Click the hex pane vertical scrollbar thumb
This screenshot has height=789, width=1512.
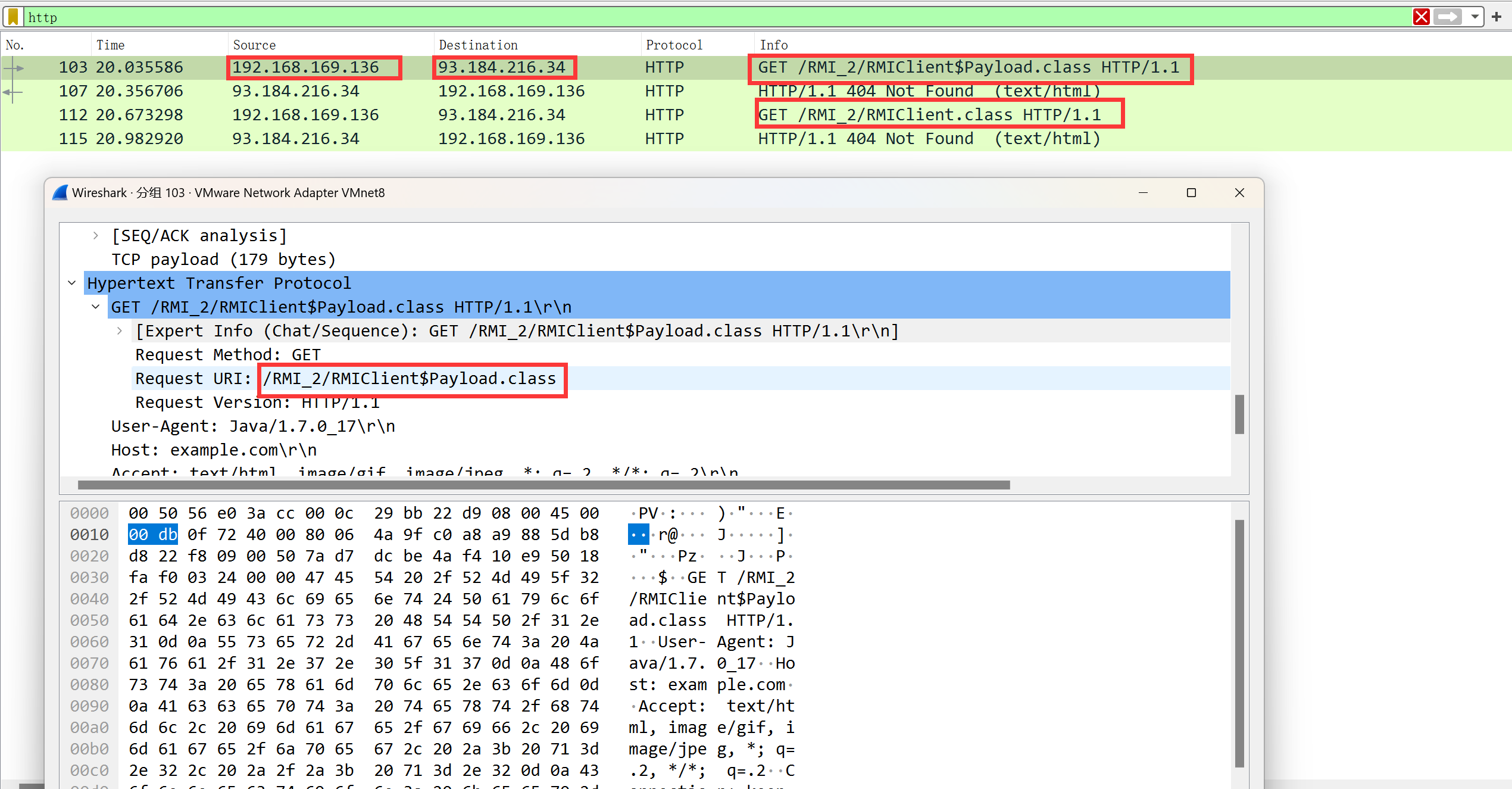[1239, 643]
